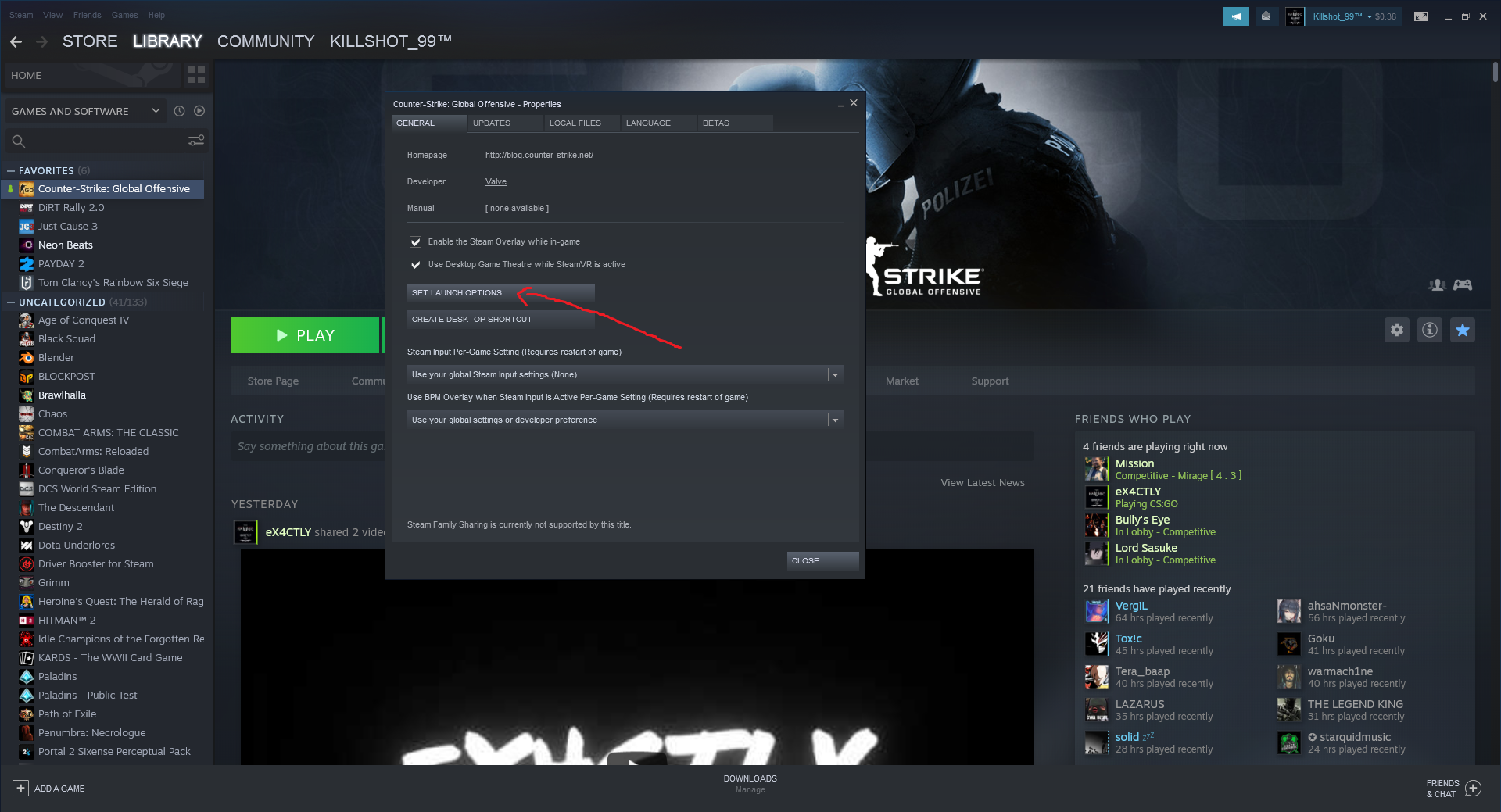1501x812 pixels.
Task: Collapse the Uncategorized category
Action: pyautogui.click(x=11, y=302)
